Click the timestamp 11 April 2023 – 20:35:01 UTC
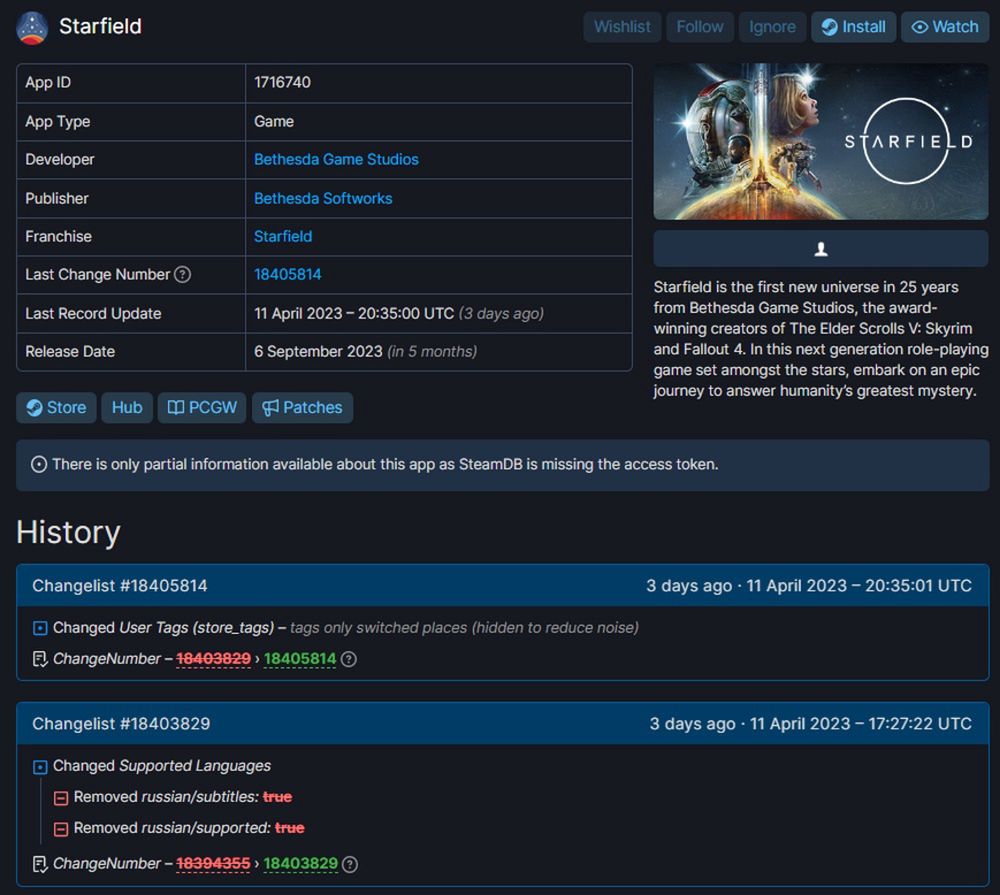Image resolution: width=1000 pixels, height=895 pixels. (859, 586)
